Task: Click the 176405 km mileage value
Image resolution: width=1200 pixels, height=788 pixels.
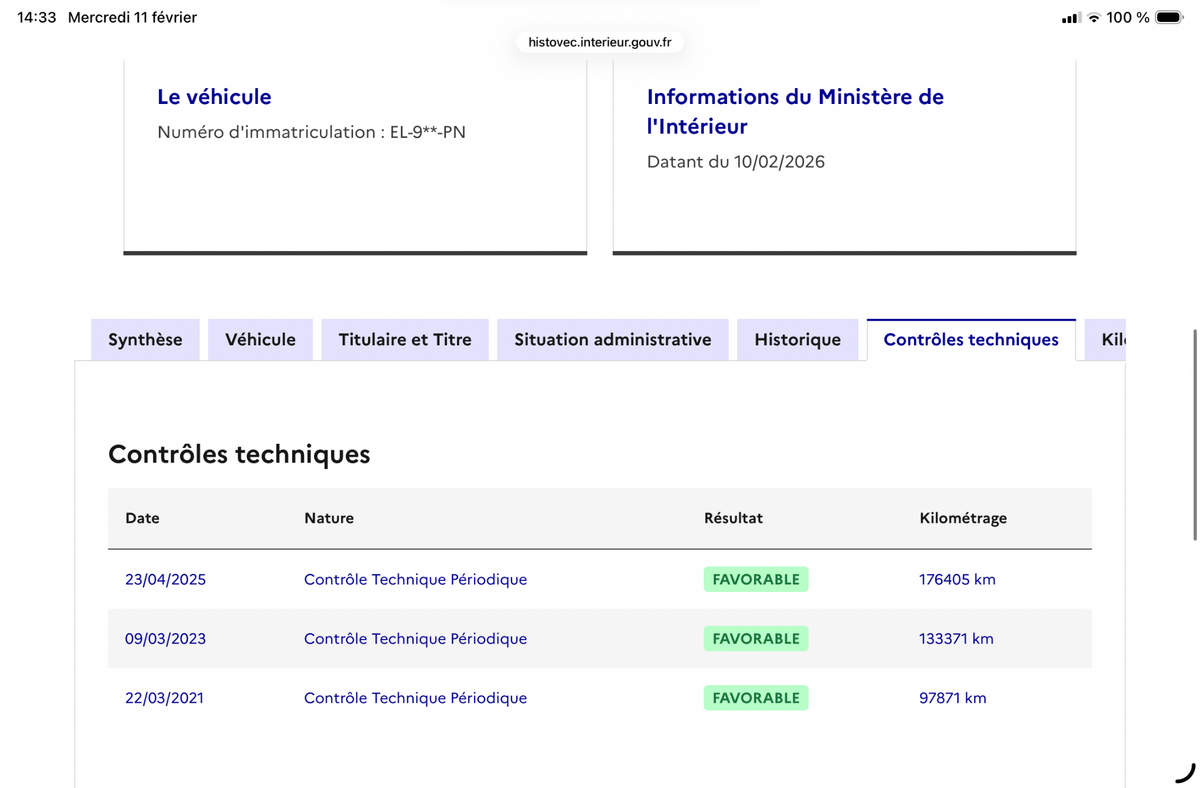Action: click(957, 579)
